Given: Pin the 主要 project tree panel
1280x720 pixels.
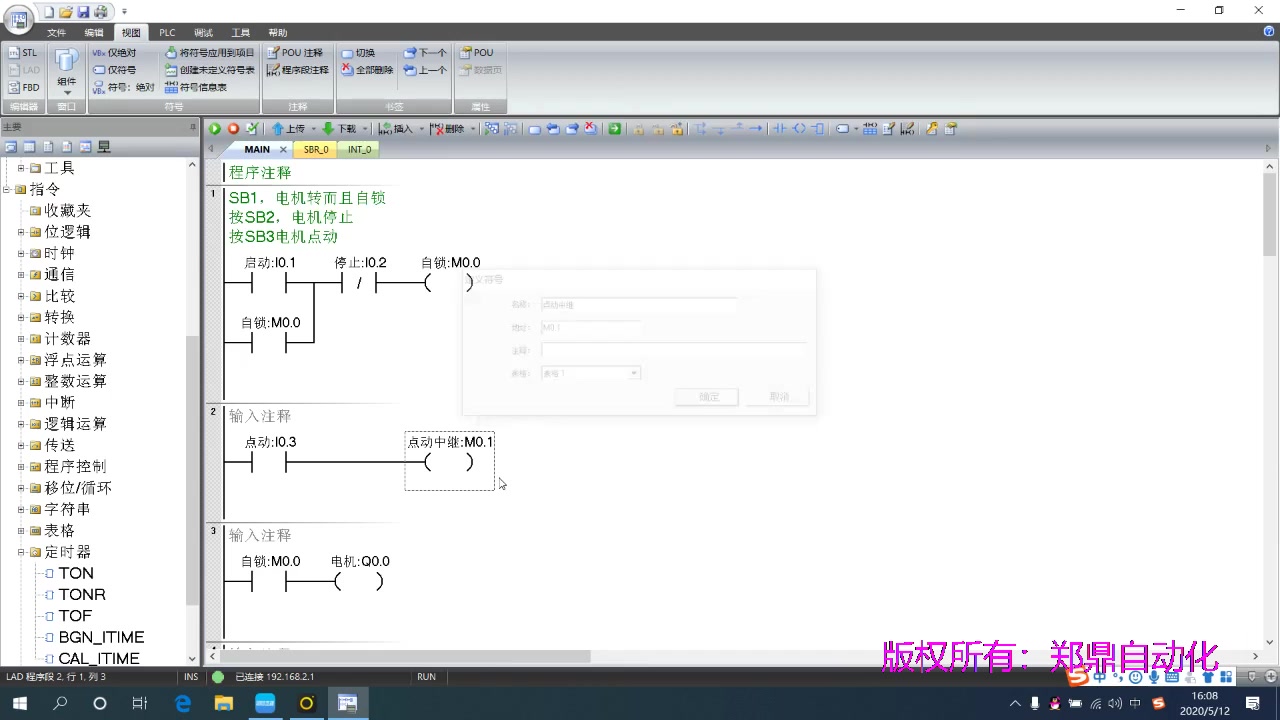Looking at the screenshot, I should click(x=193, y=127).
